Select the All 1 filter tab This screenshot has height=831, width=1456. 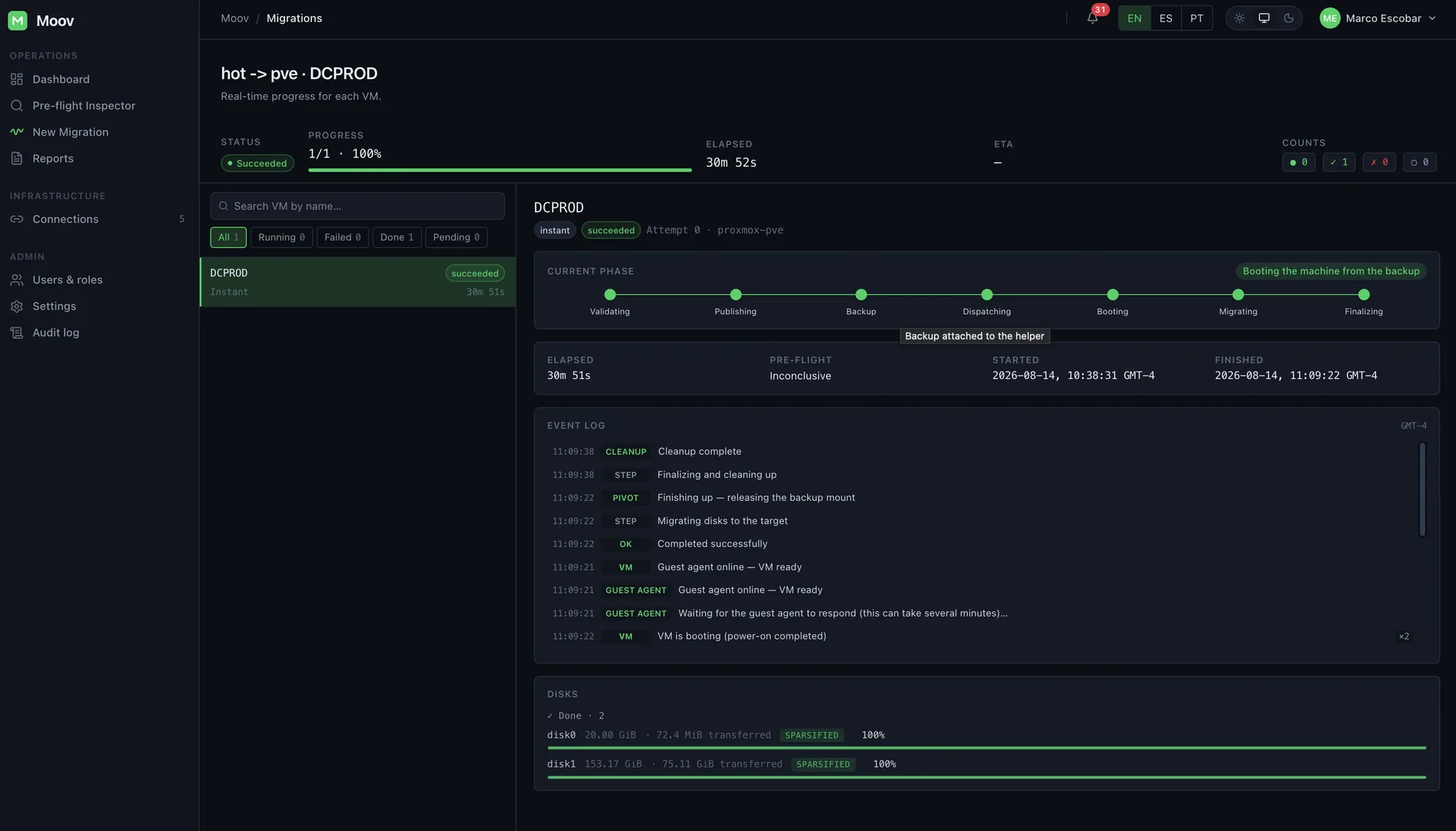coord(228,237)
